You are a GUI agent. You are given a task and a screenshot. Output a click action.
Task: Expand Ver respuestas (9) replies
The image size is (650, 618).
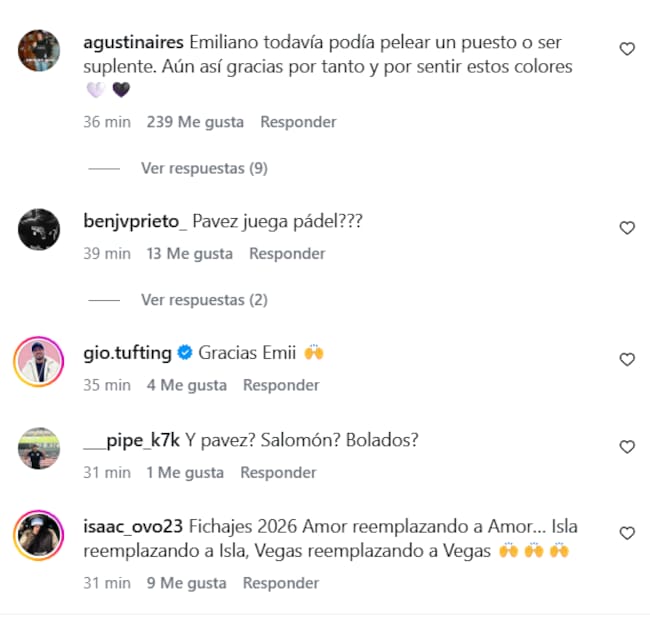point(204,168)
